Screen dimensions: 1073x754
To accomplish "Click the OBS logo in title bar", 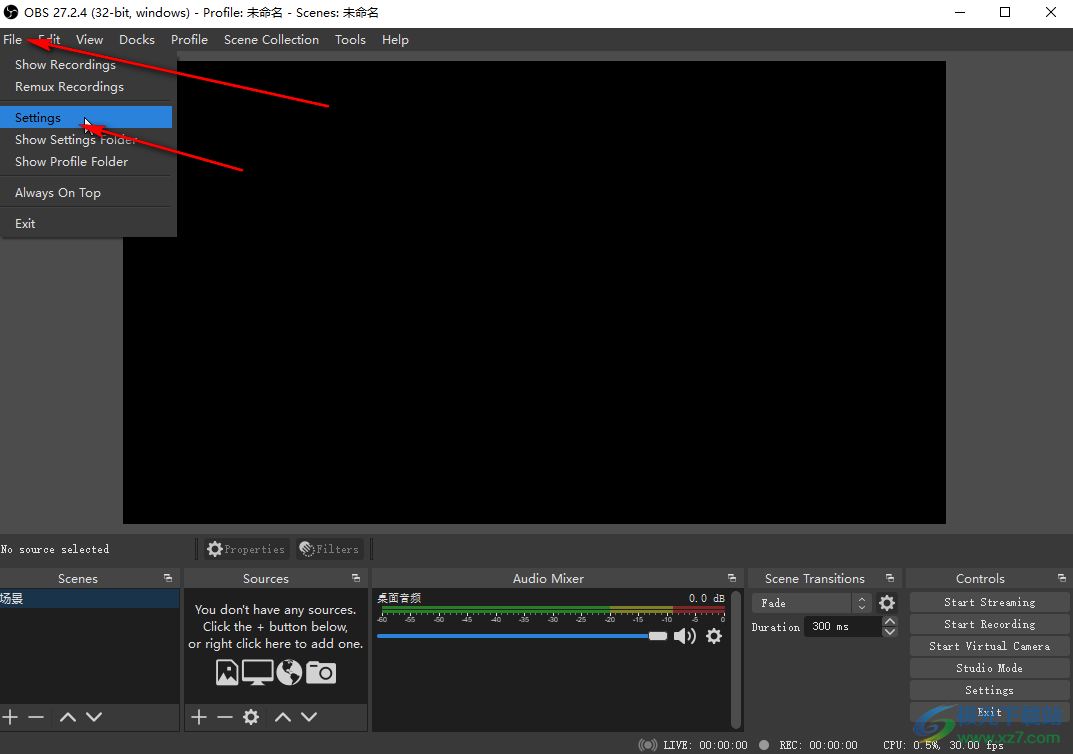I will click(x=11, y=12).
